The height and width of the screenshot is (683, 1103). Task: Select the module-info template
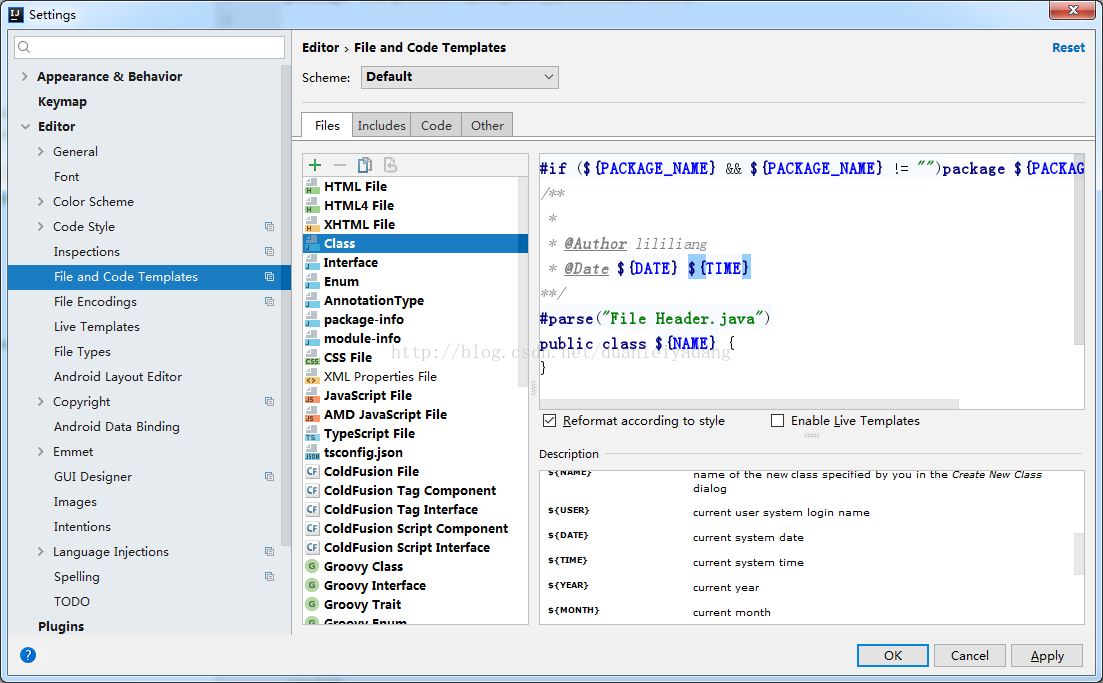[362, 338]
